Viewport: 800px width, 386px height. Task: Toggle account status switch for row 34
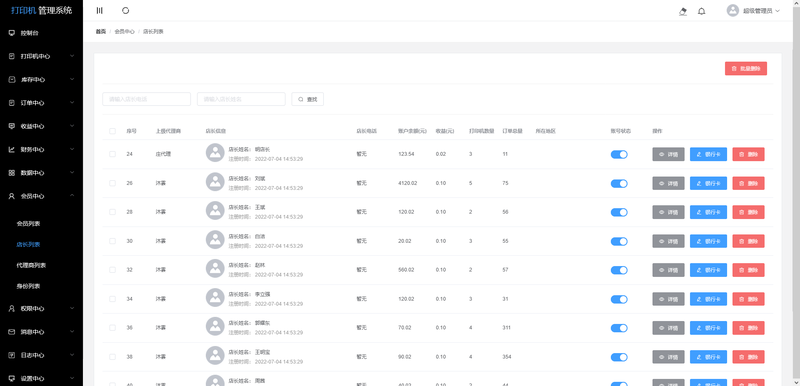619,299
